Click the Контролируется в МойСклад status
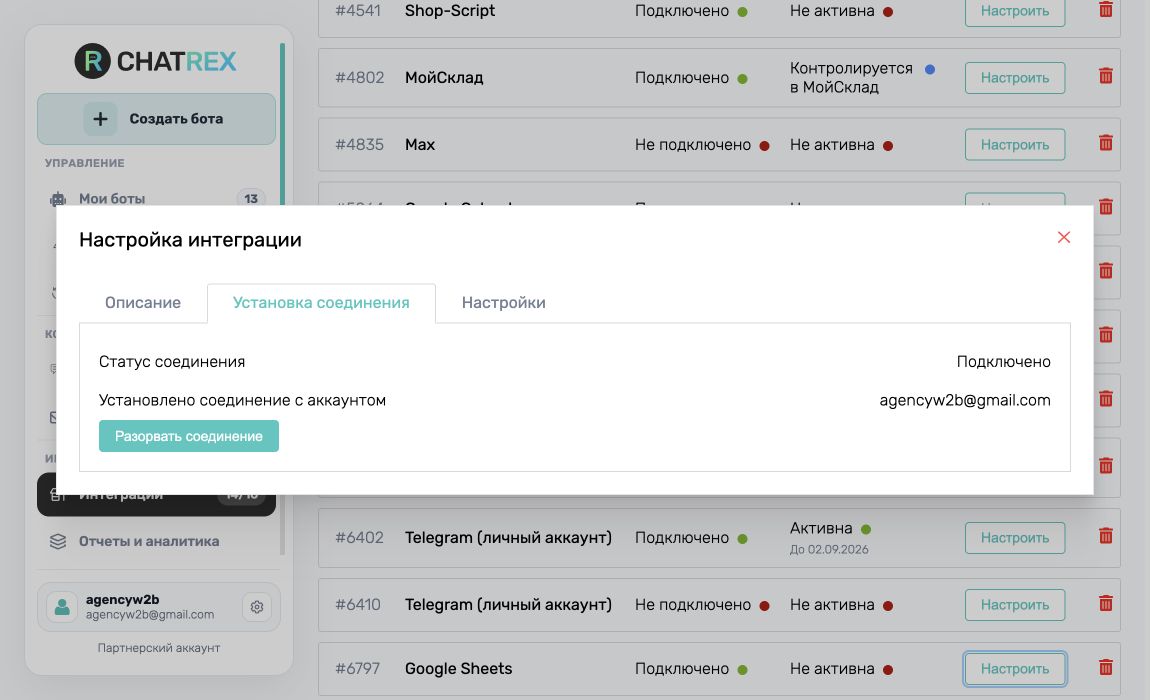Image resolution: width=1150 pixels, height=700 pixels. click(851, 78)
